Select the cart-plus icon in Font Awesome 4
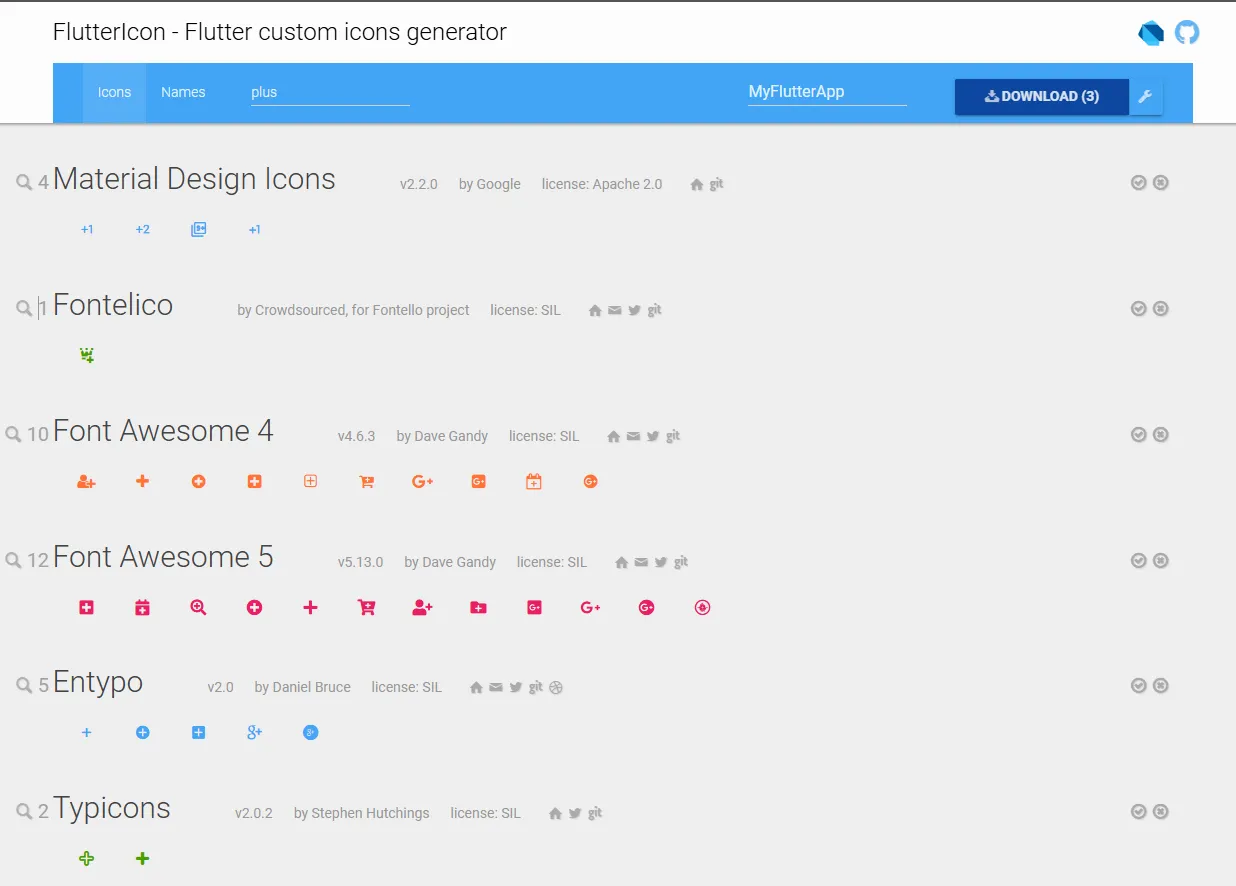The width and height of the screenshot is (1236, 886). tap(367, 482)
